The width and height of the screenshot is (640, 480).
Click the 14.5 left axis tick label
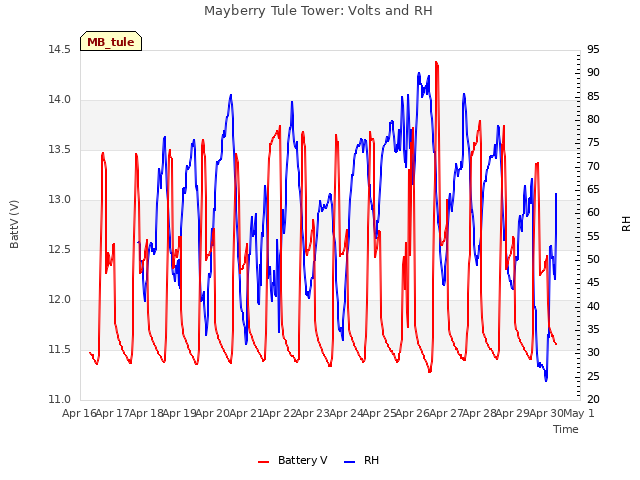[x=60, y=50]
